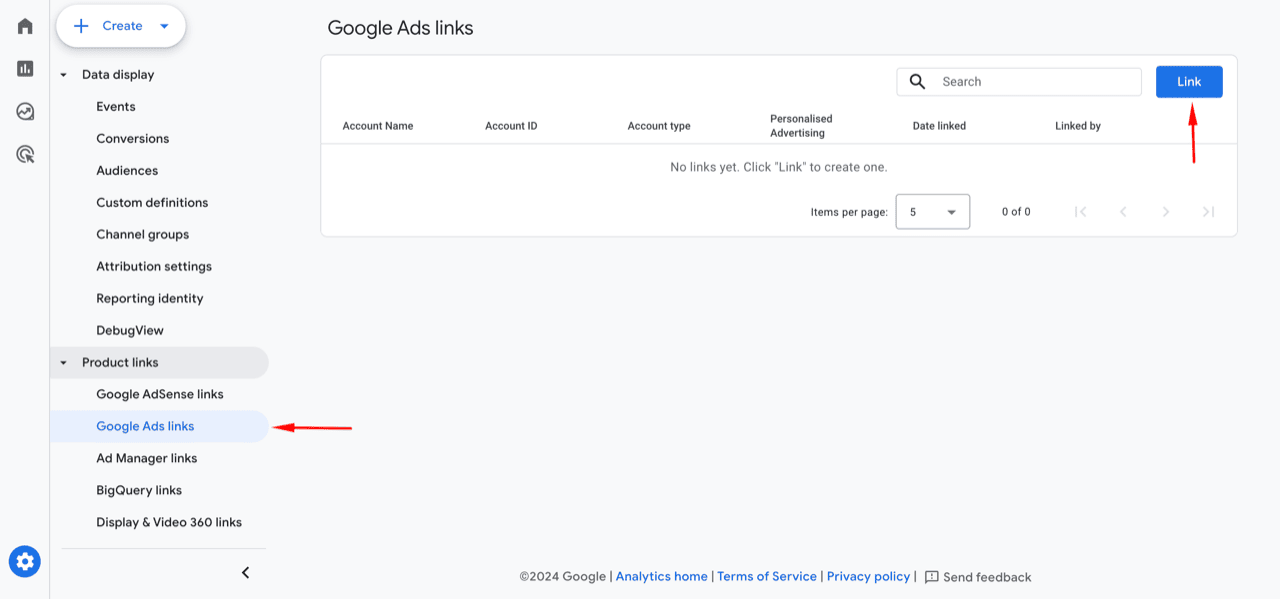This screenshot has width=1280, height=599.
Task: Collapse the Data display section
Action: tap(64, 75)
